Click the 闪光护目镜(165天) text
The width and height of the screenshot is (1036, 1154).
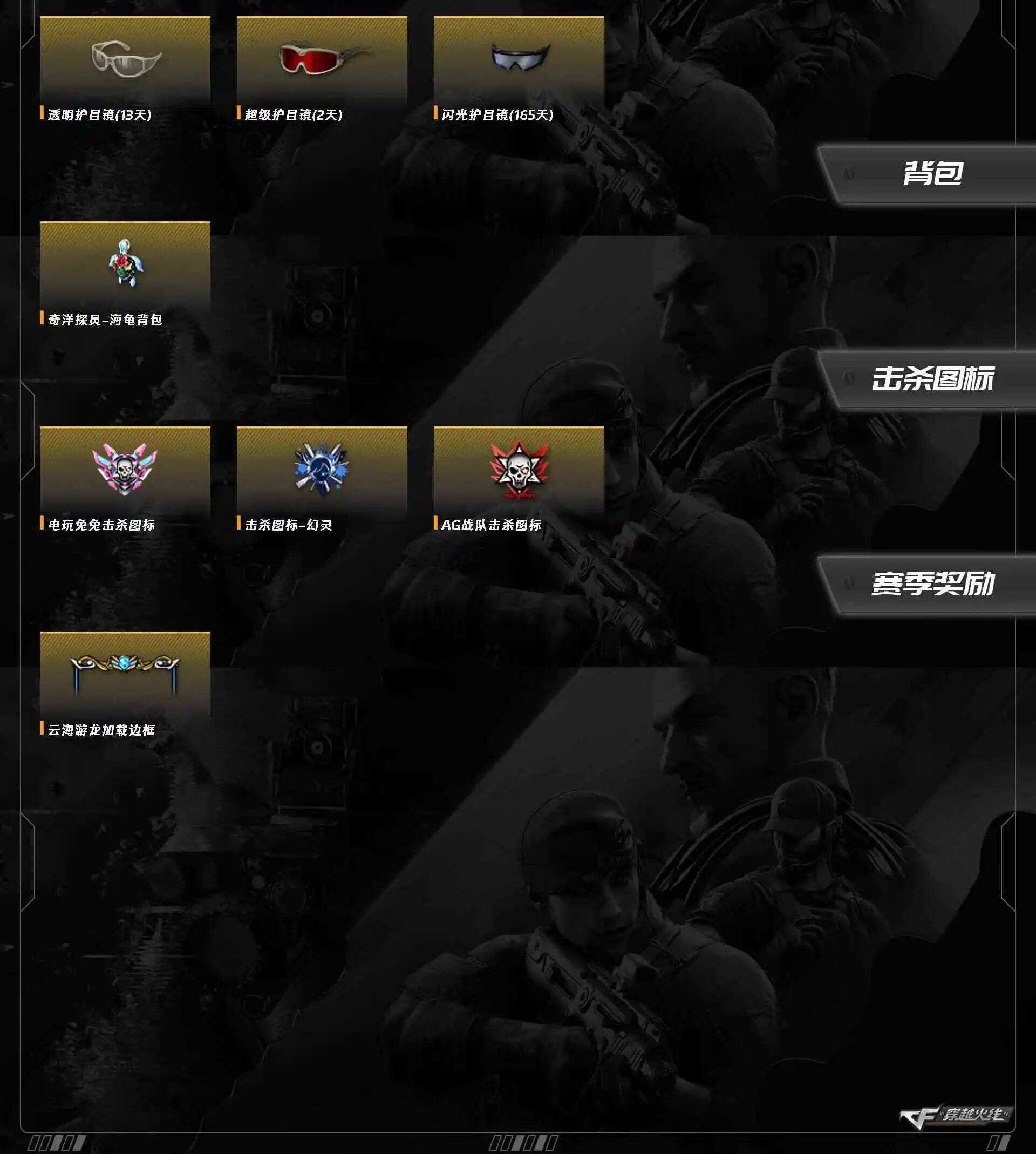497,115
